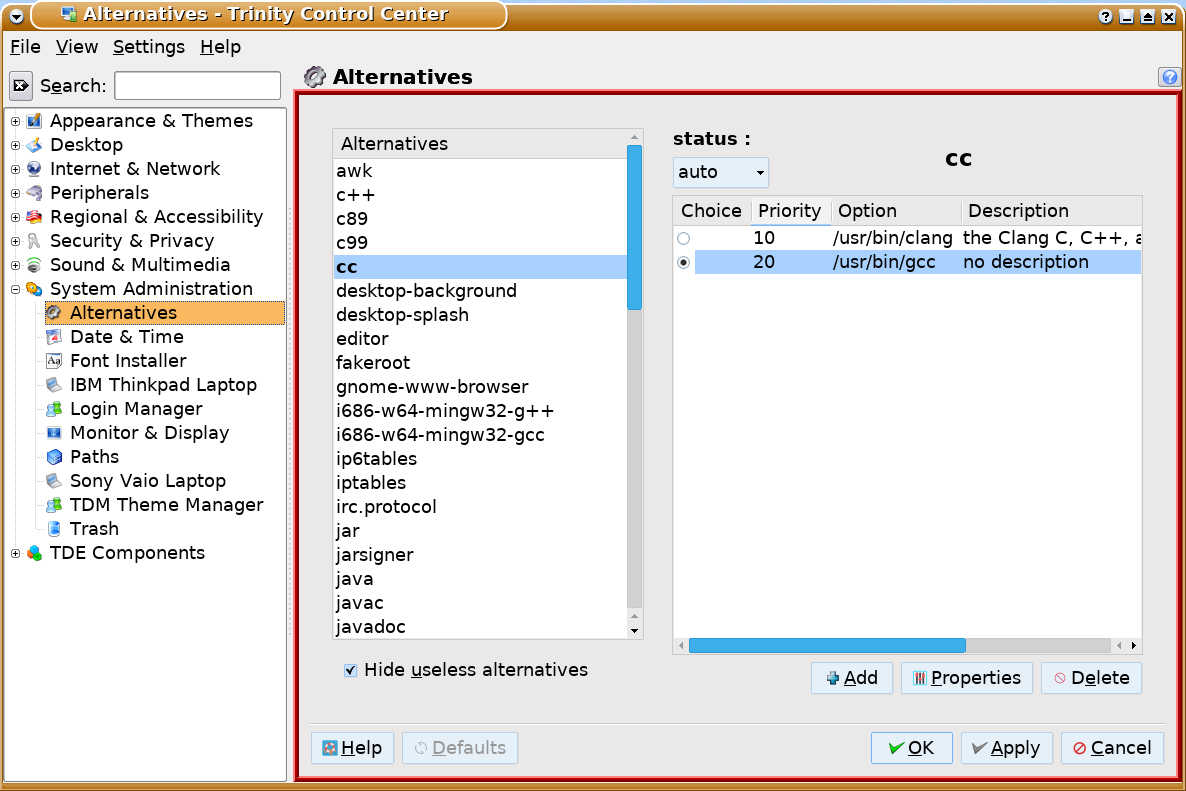Image resolution: width=1186 pixels, height=791 pixels.
Task: Click inside the Search input field
Action: [x=197, y=86]
